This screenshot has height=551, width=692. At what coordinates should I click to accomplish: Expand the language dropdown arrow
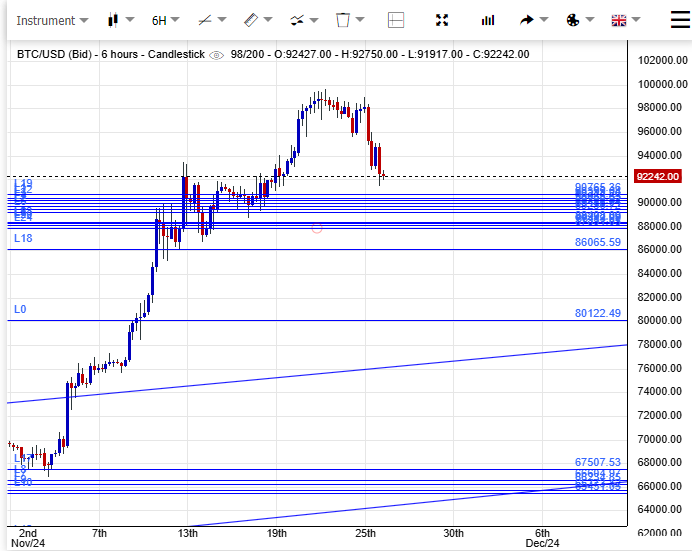coord(636,19)
